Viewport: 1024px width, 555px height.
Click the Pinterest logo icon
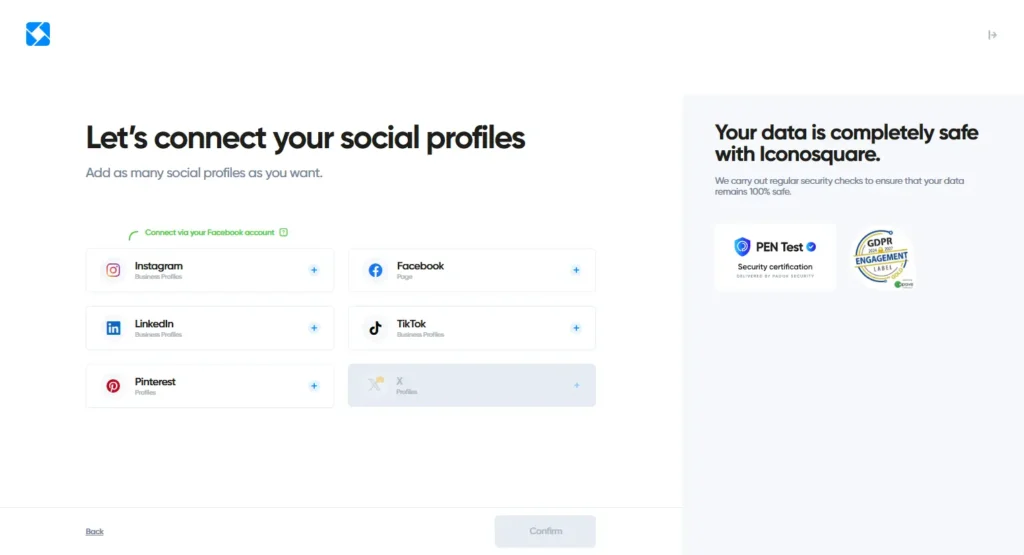[114, 386]
